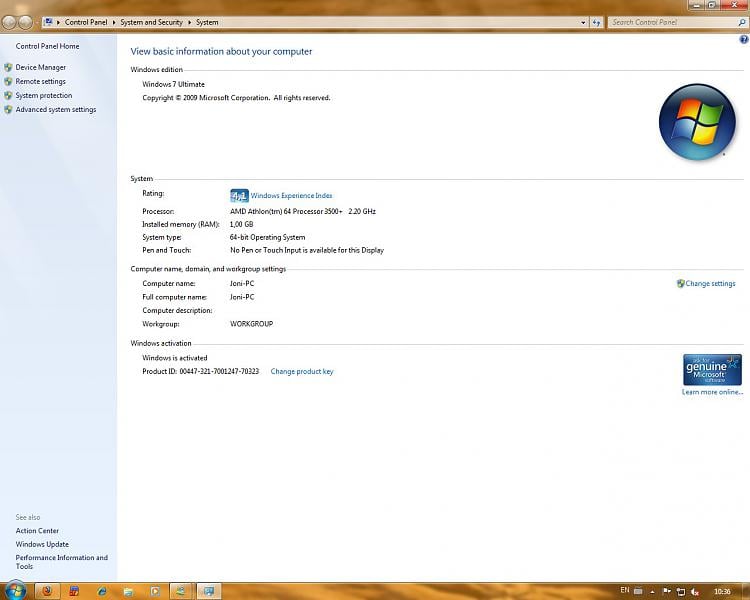
Task: Click the Control Panel icon in address bar
Action: click(x=48, y=22)
